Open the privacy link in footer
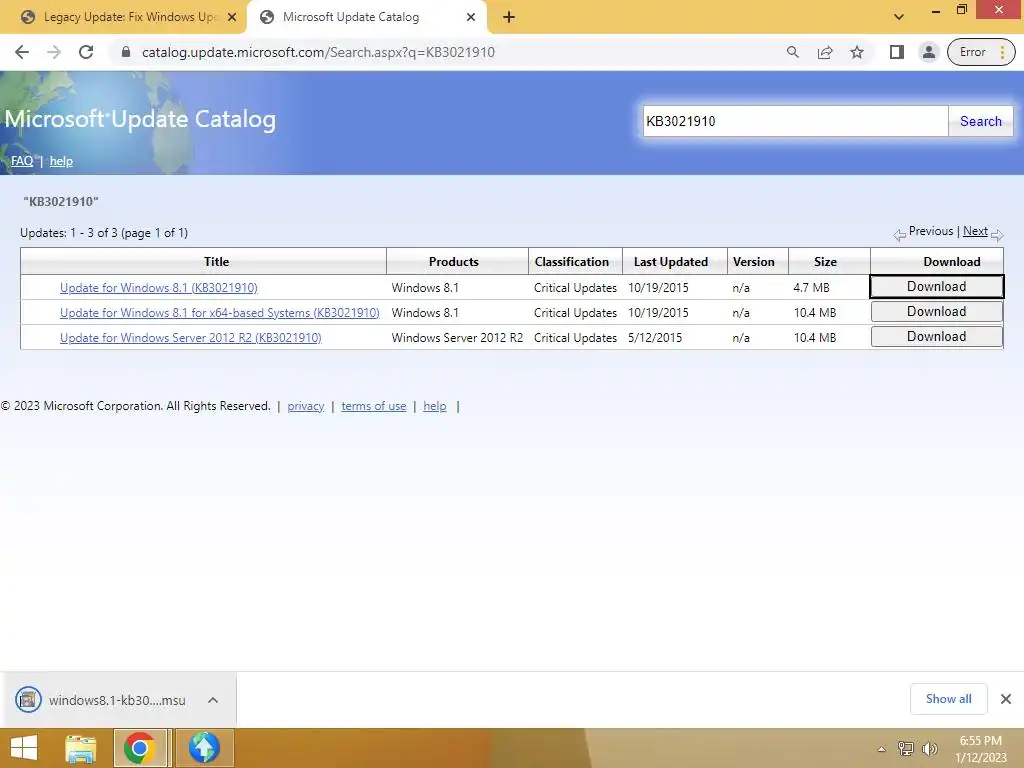The height and width of the screenshot is (768, 1024). (x=306, y=406)
